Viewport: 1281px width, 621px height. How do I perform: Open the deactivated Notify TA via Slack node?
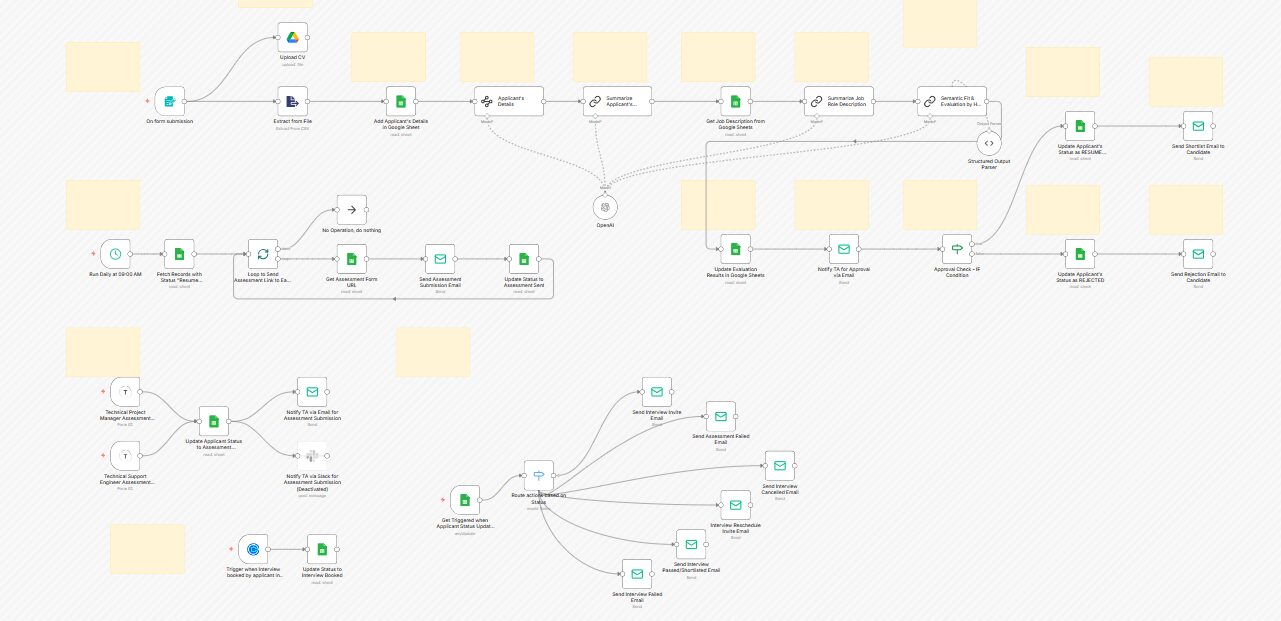312,457
